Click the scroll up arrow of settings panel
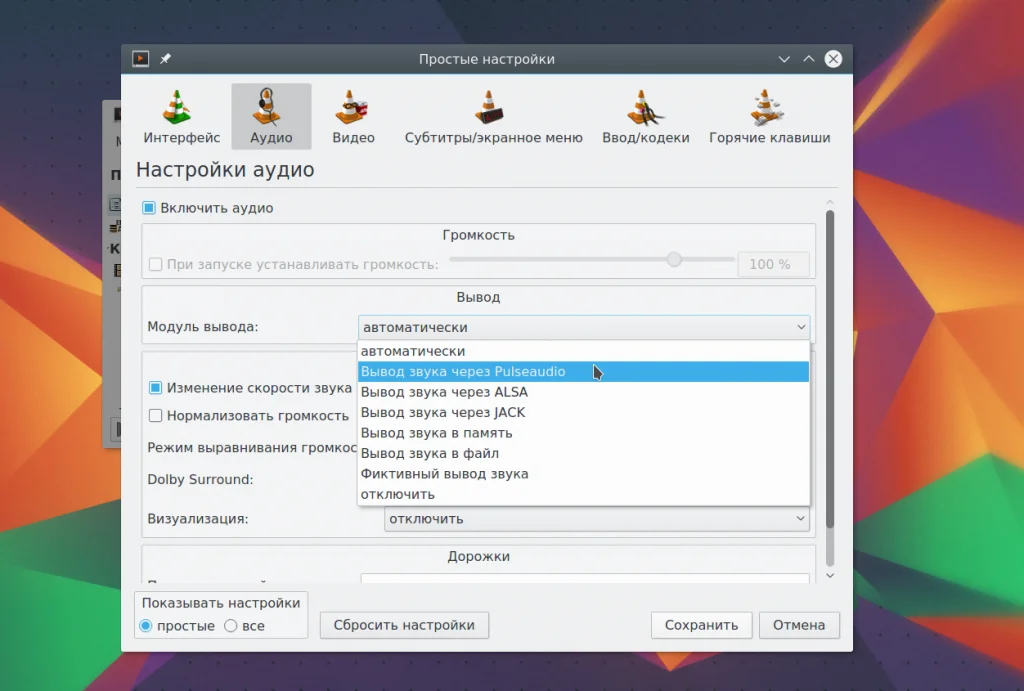The image size is (1024, 691). [x=830, y=202]
